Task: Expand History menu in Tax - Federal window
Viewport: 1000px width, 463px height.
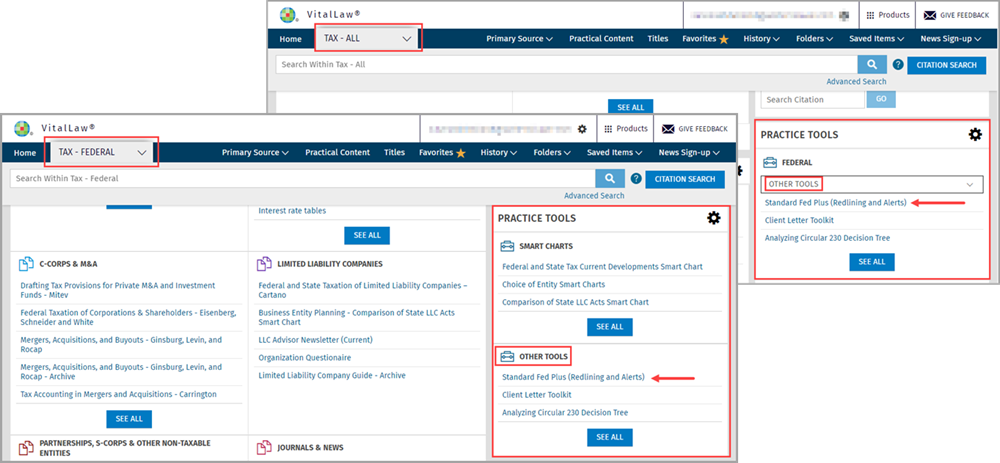Action: [x=499, y=152]
